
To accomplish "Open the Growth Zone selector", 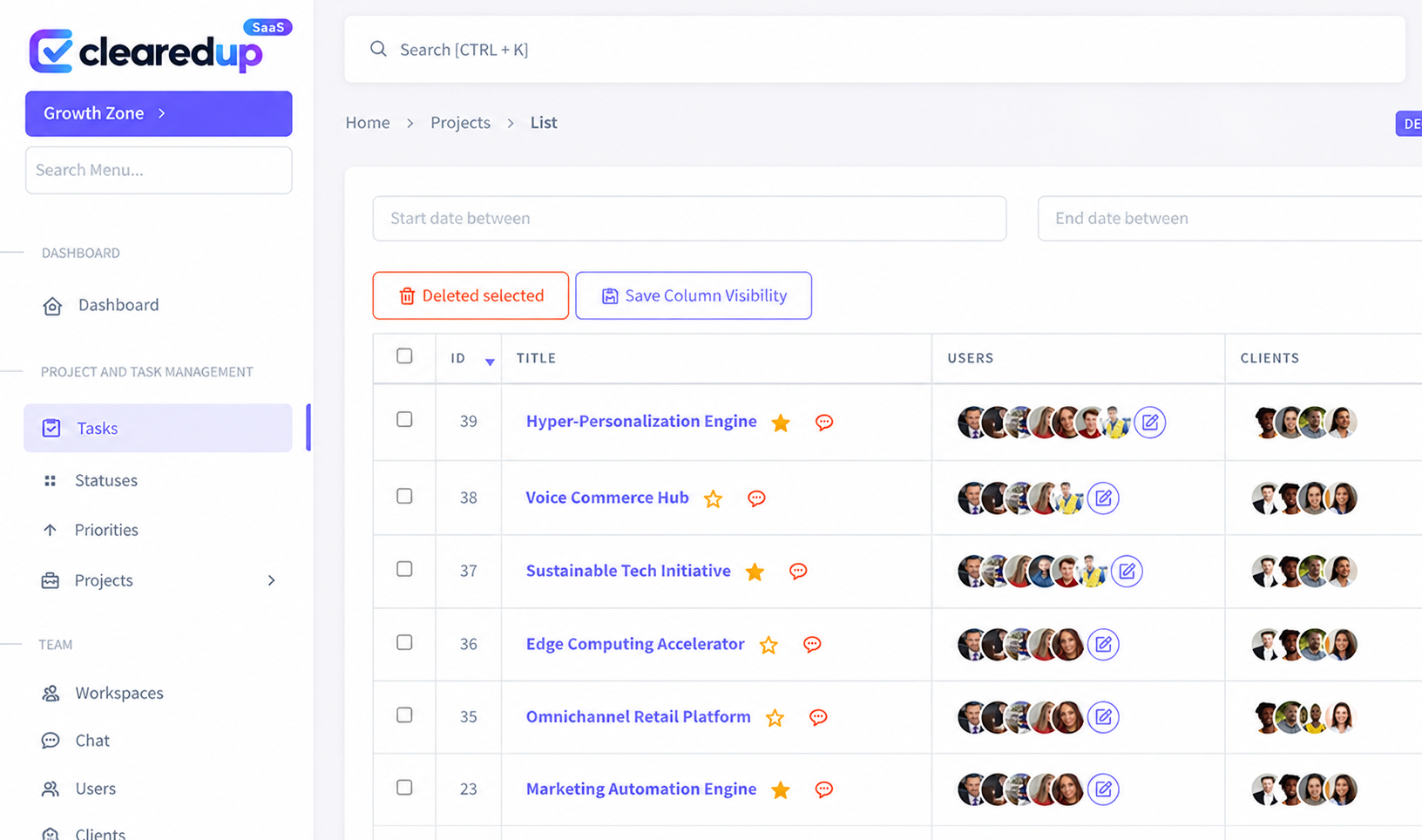I will point(159,113).
